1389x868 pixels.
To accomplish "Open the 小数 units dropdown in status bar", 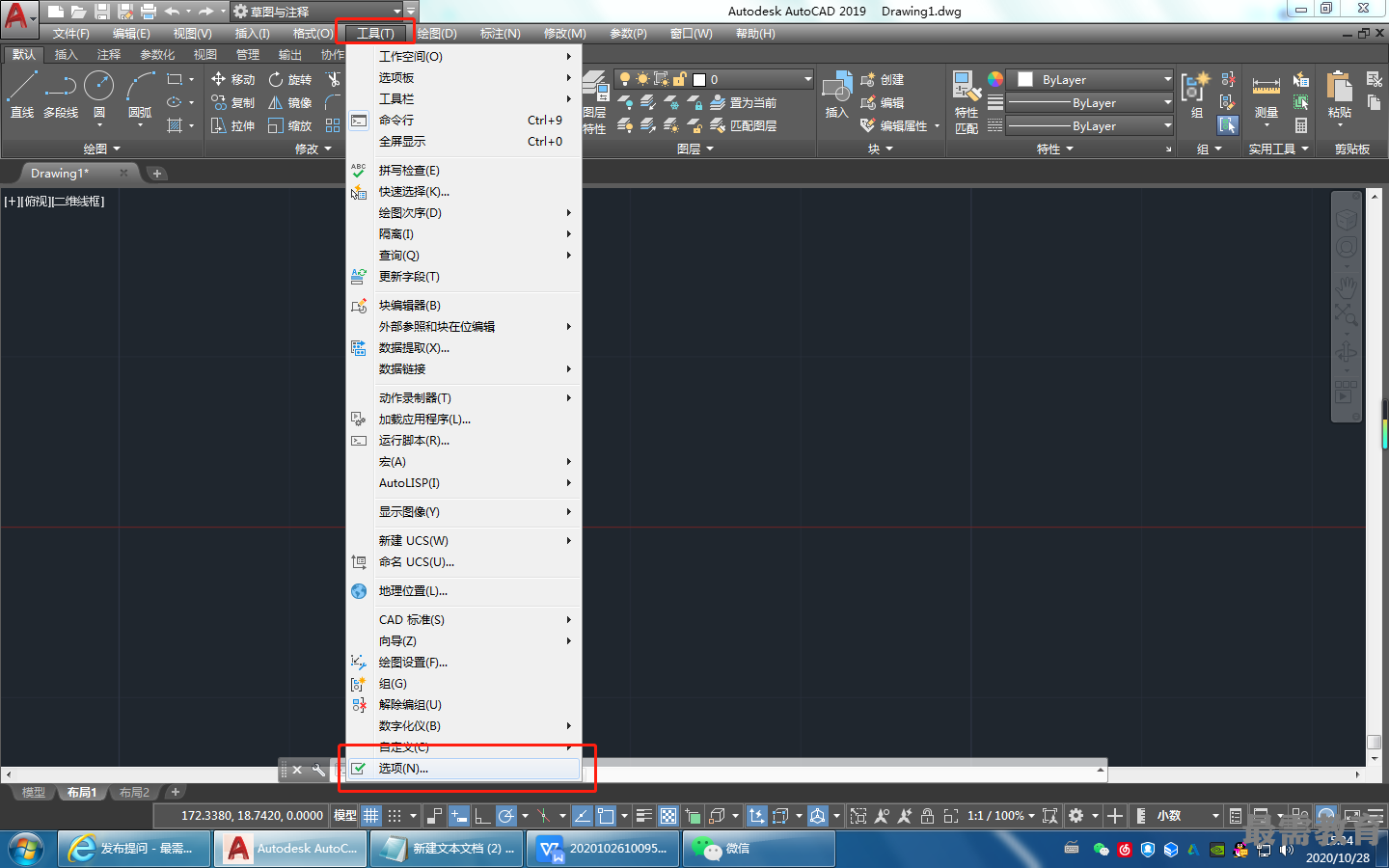I will 1187,816.
